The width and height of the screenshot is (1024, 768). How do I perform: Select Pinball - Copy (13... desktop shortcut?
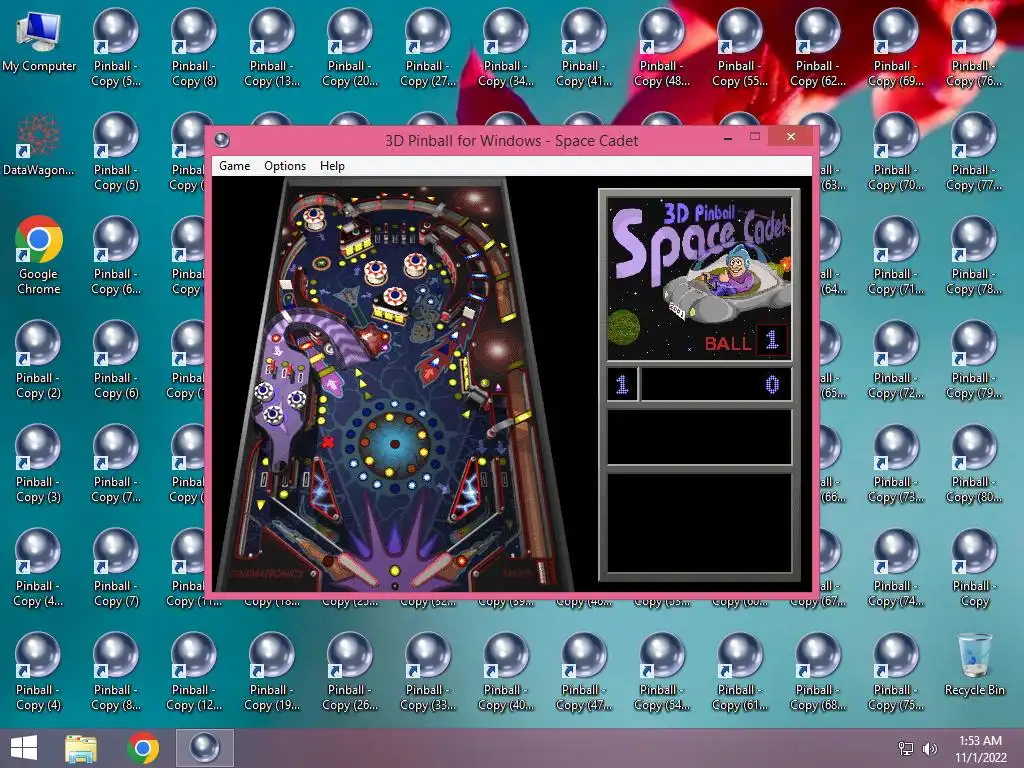272,48
